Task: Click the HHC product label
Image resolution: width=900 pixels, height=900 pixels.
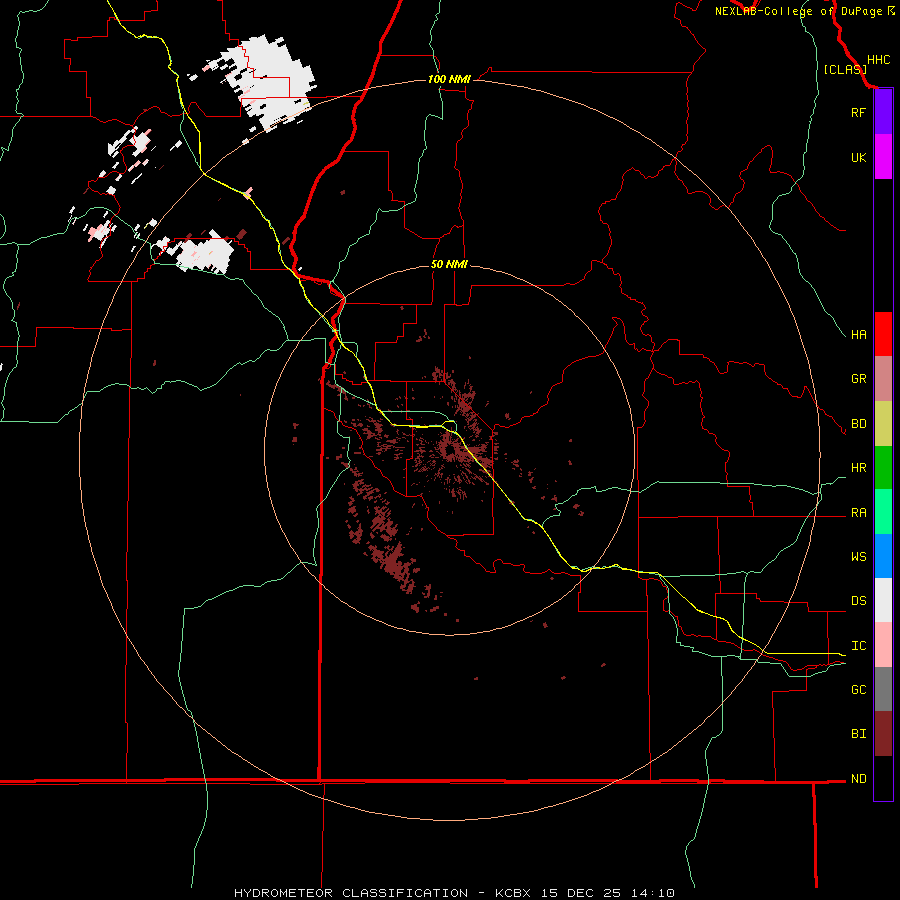Action: pos(879,60)
